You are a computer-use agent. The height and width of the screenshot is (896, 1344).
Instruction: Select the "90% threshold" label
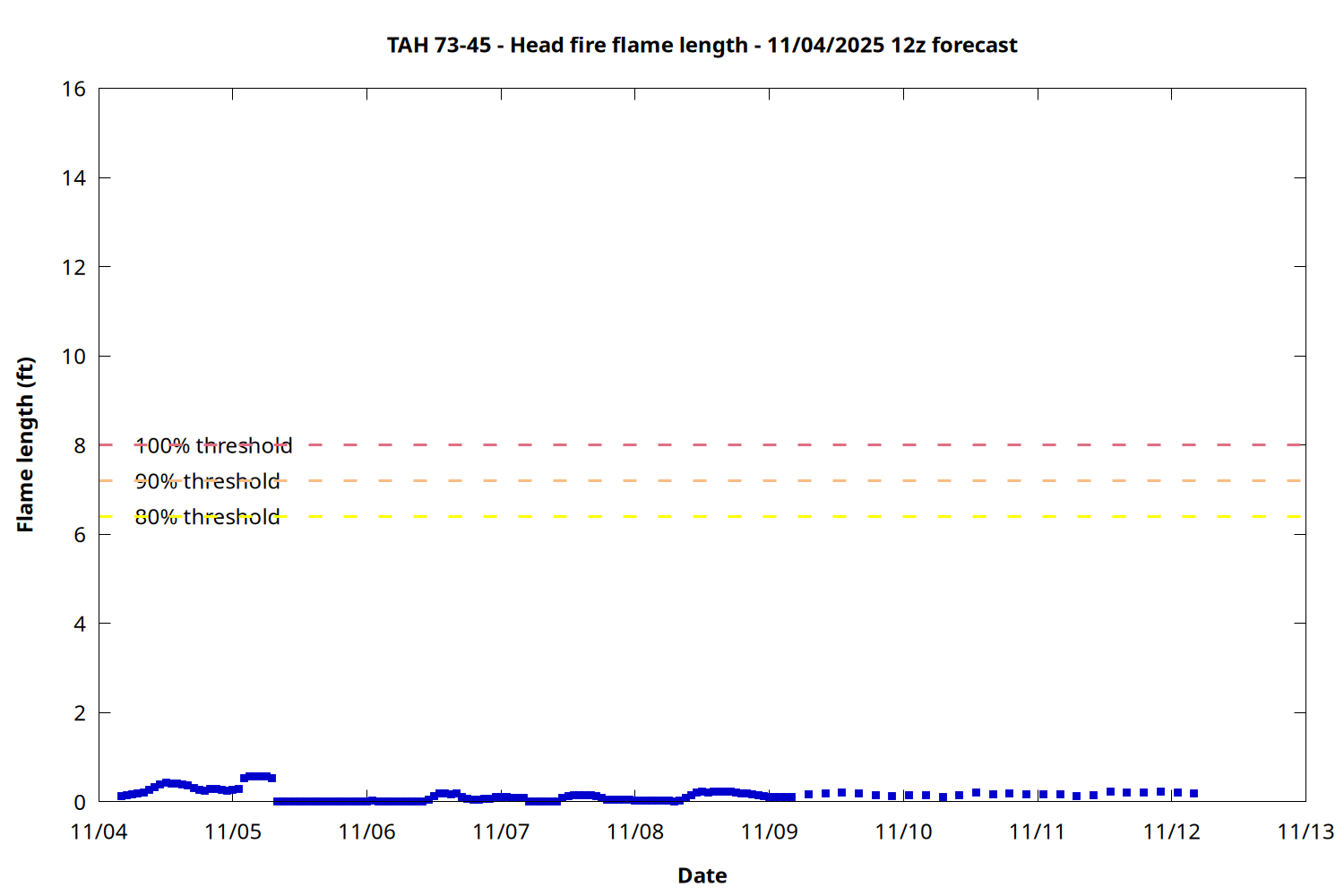pos(207,481)
